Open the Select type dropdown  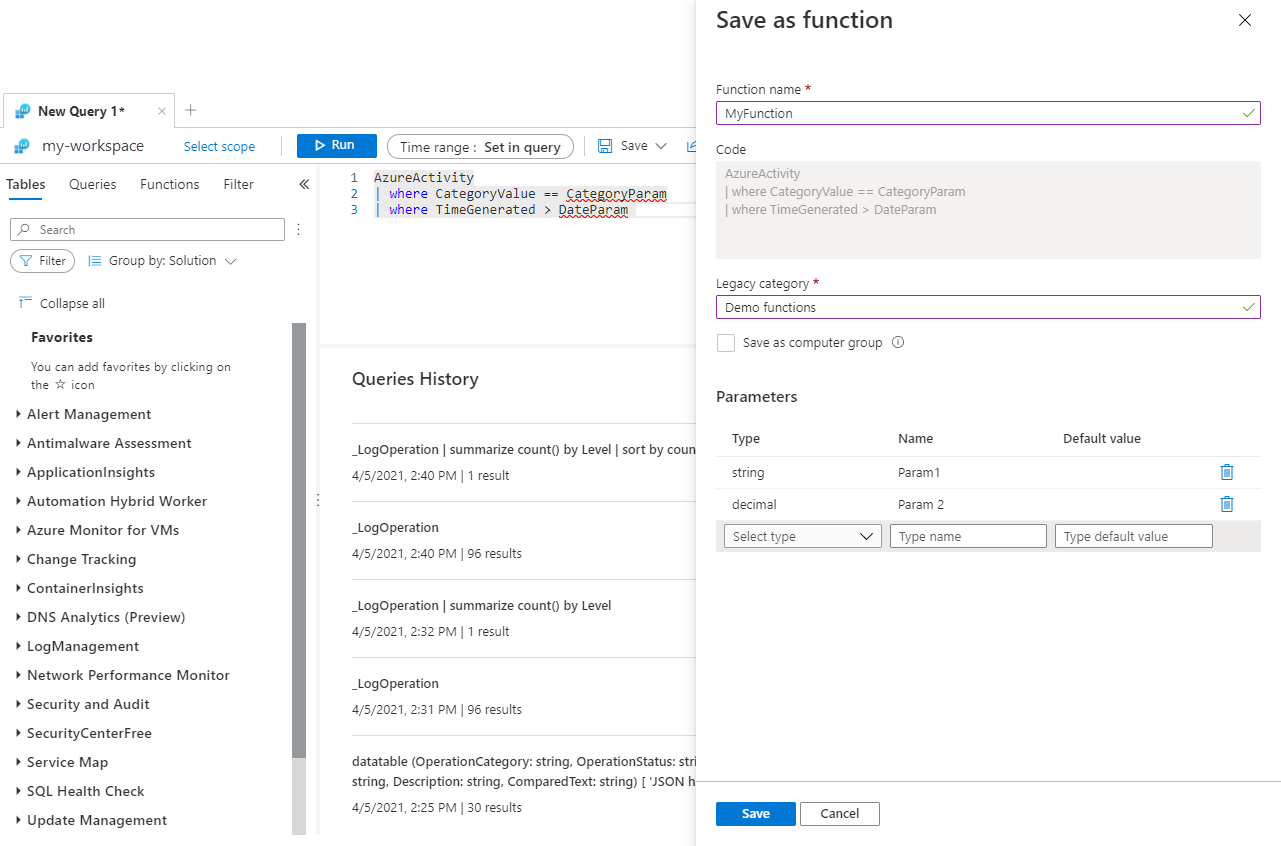pyautogui.click(x=802, y=536)
